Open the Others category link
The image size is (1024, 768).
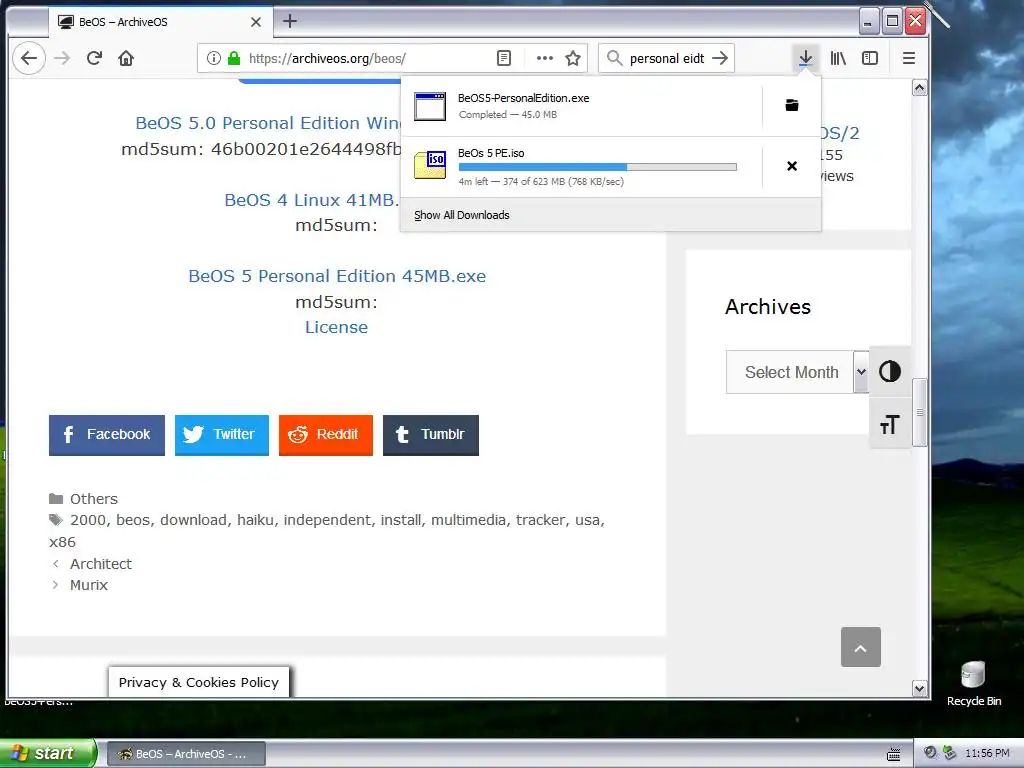click(x=94, y=499)
